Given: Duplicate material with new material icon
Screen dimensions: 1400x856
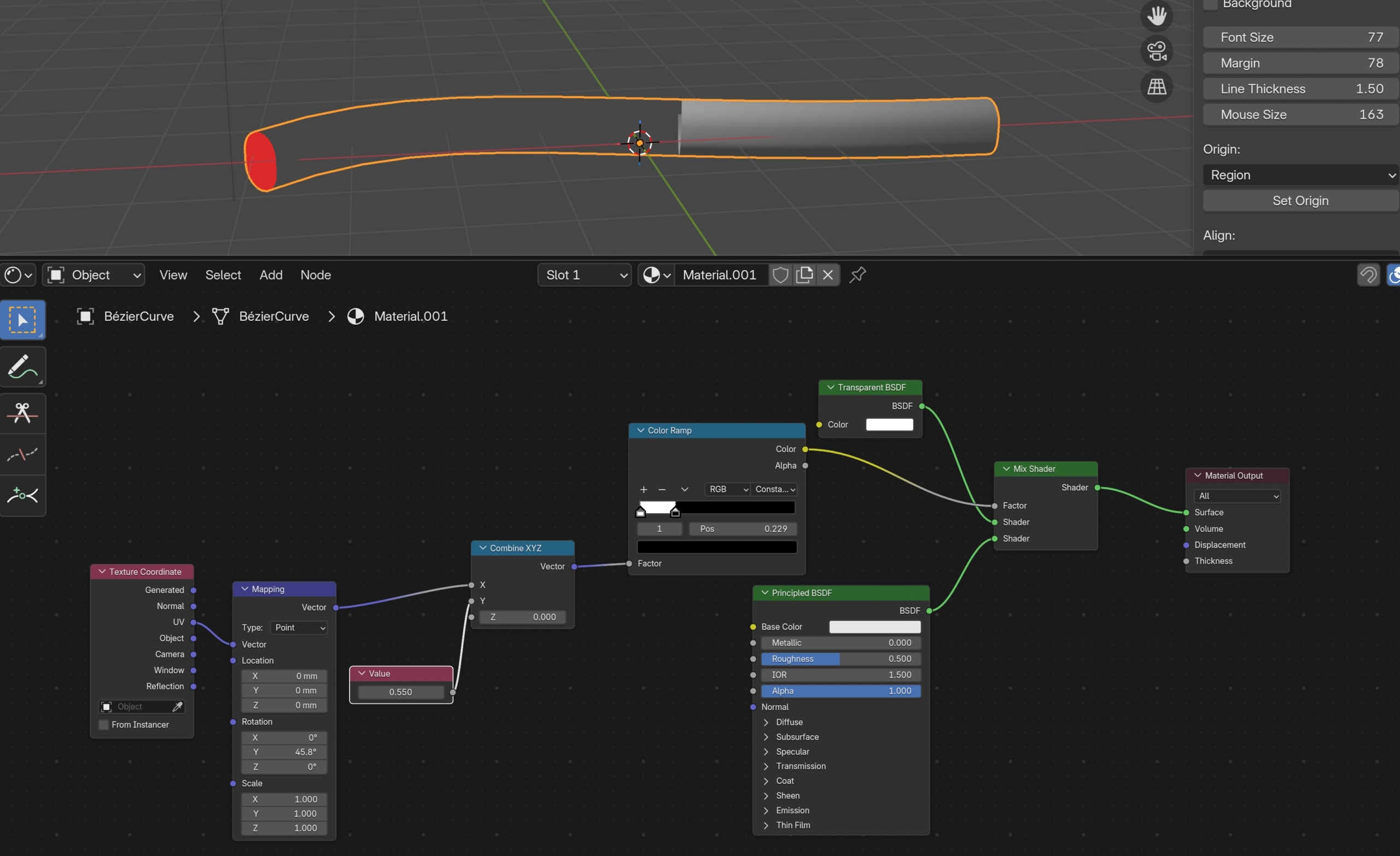Looking at the screenshot, I should click(x=804, y=275).
